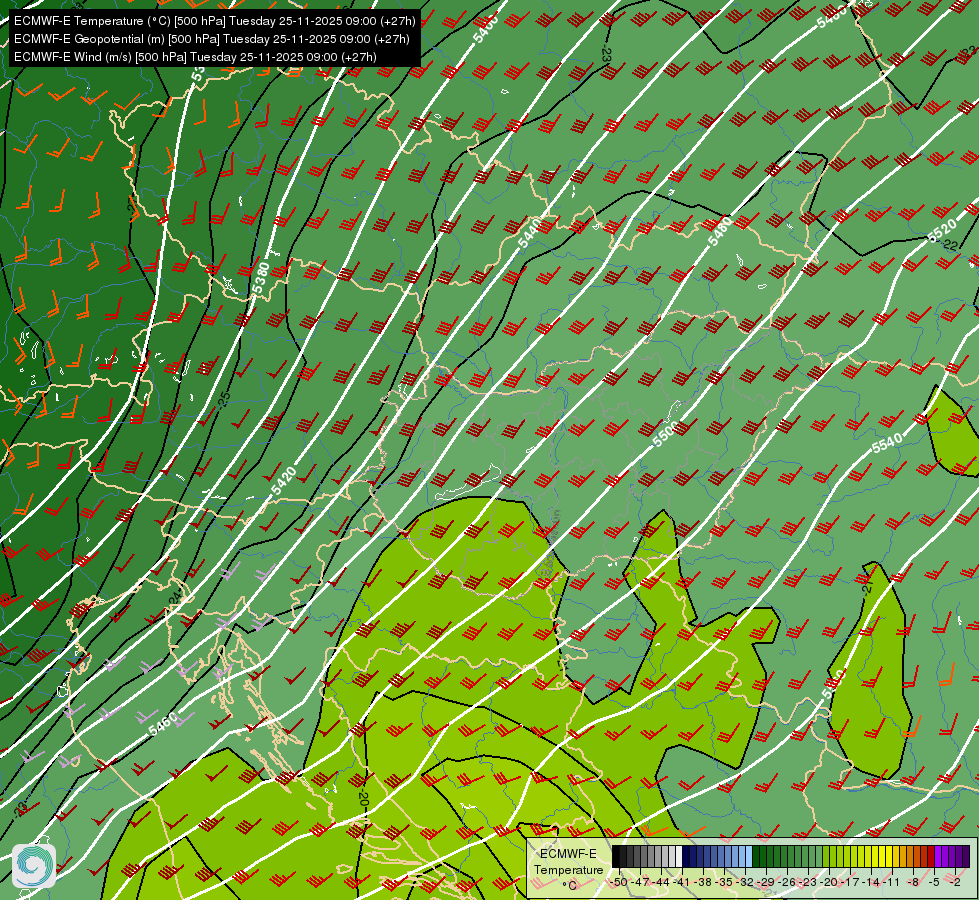Click the 24 isotherm label on the map
The width and height of the screenshot is (979, 900).
[x=175, y=597]
